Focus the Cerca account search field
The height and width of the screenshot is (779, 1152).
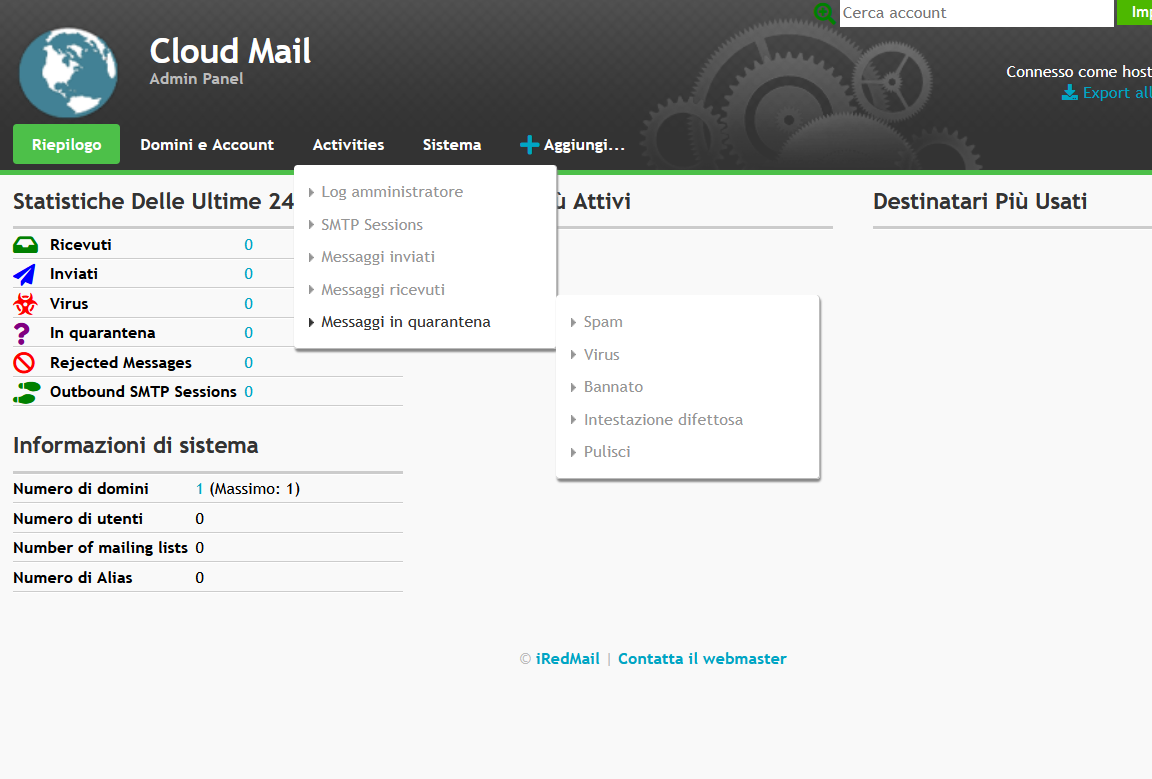point(975,13)
